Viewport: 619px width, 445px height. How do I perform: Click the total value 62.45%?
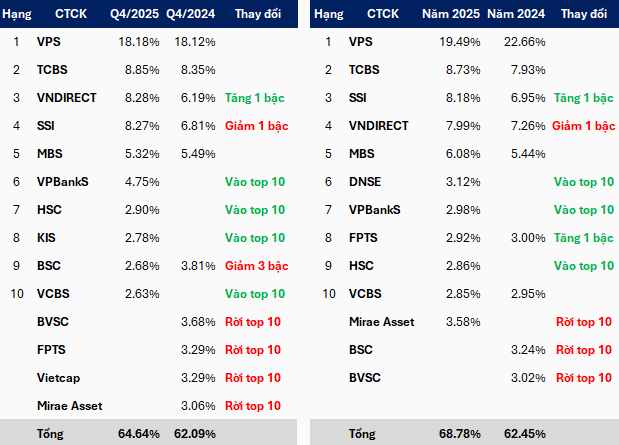point(525,435)
